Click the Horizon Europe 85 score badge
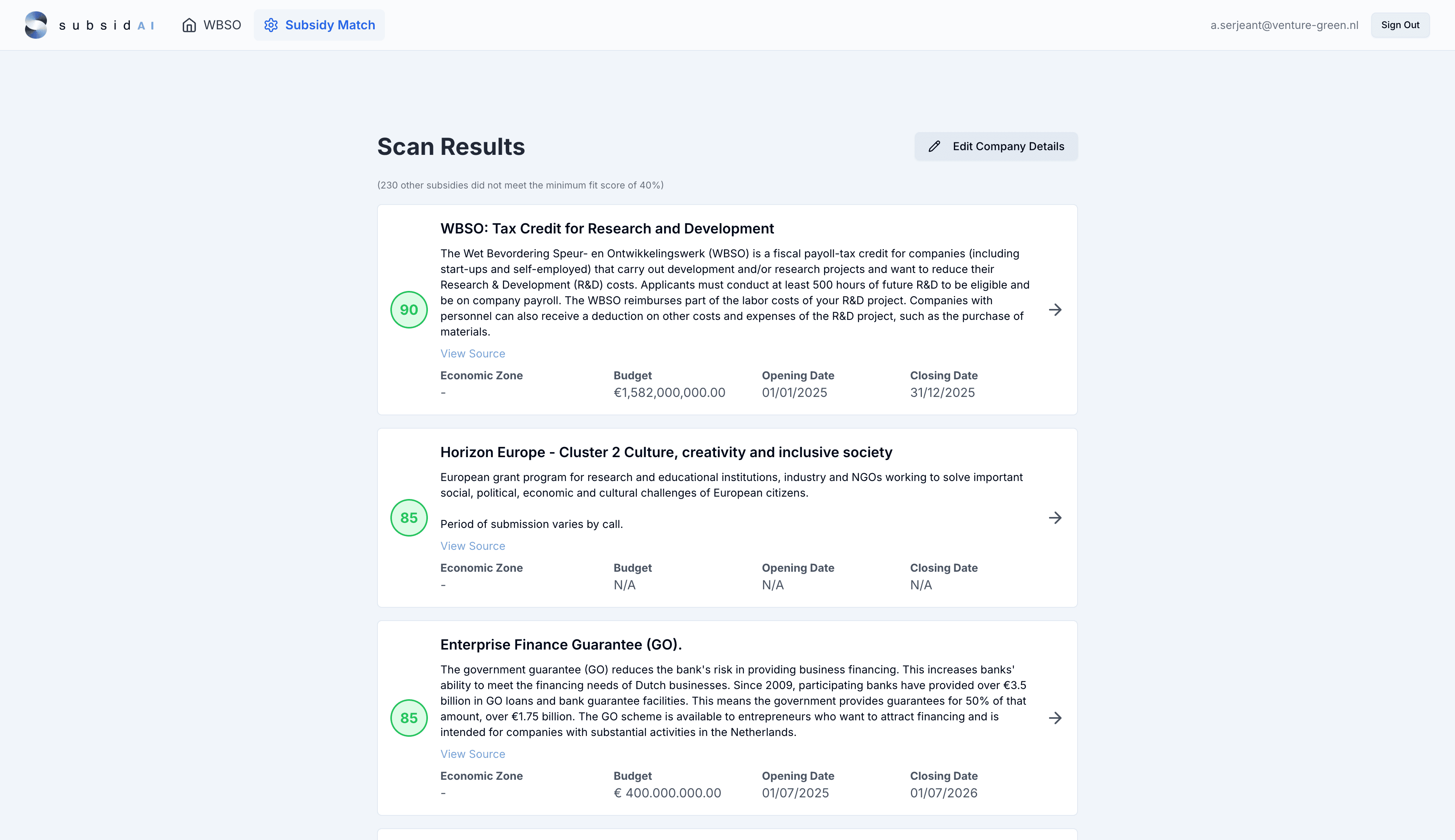The height and width of the screenshot is (840, 1455). click(x=408, y=517)
